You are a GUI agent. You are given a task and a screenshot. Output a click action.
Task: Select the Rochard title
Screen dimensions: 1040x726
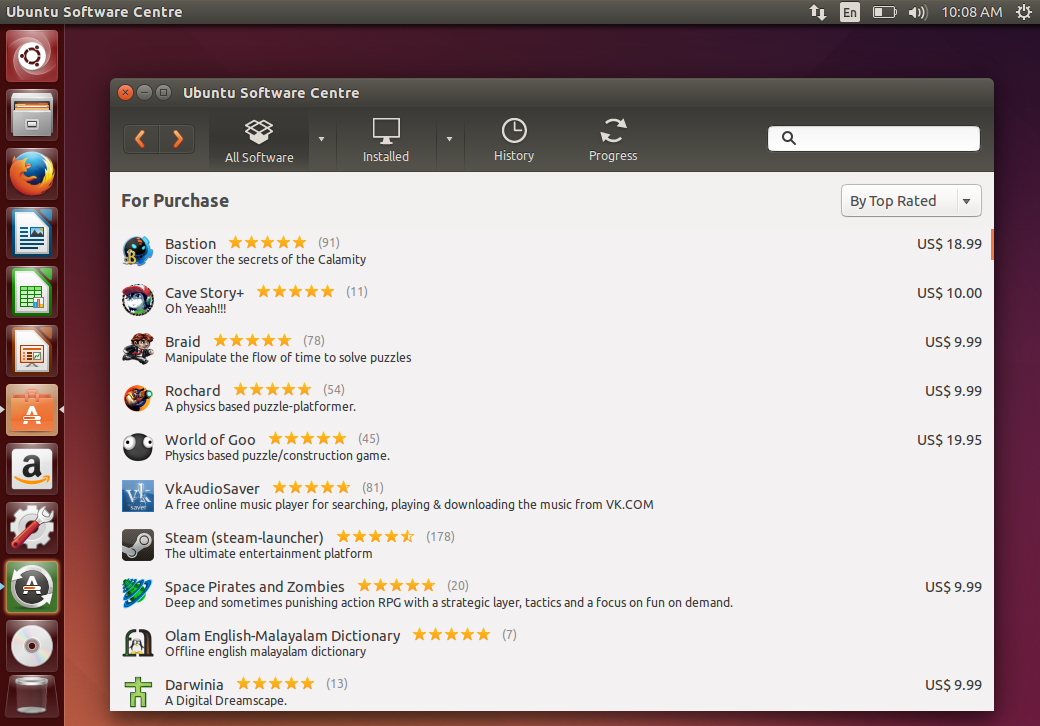(x=192, y=391)
